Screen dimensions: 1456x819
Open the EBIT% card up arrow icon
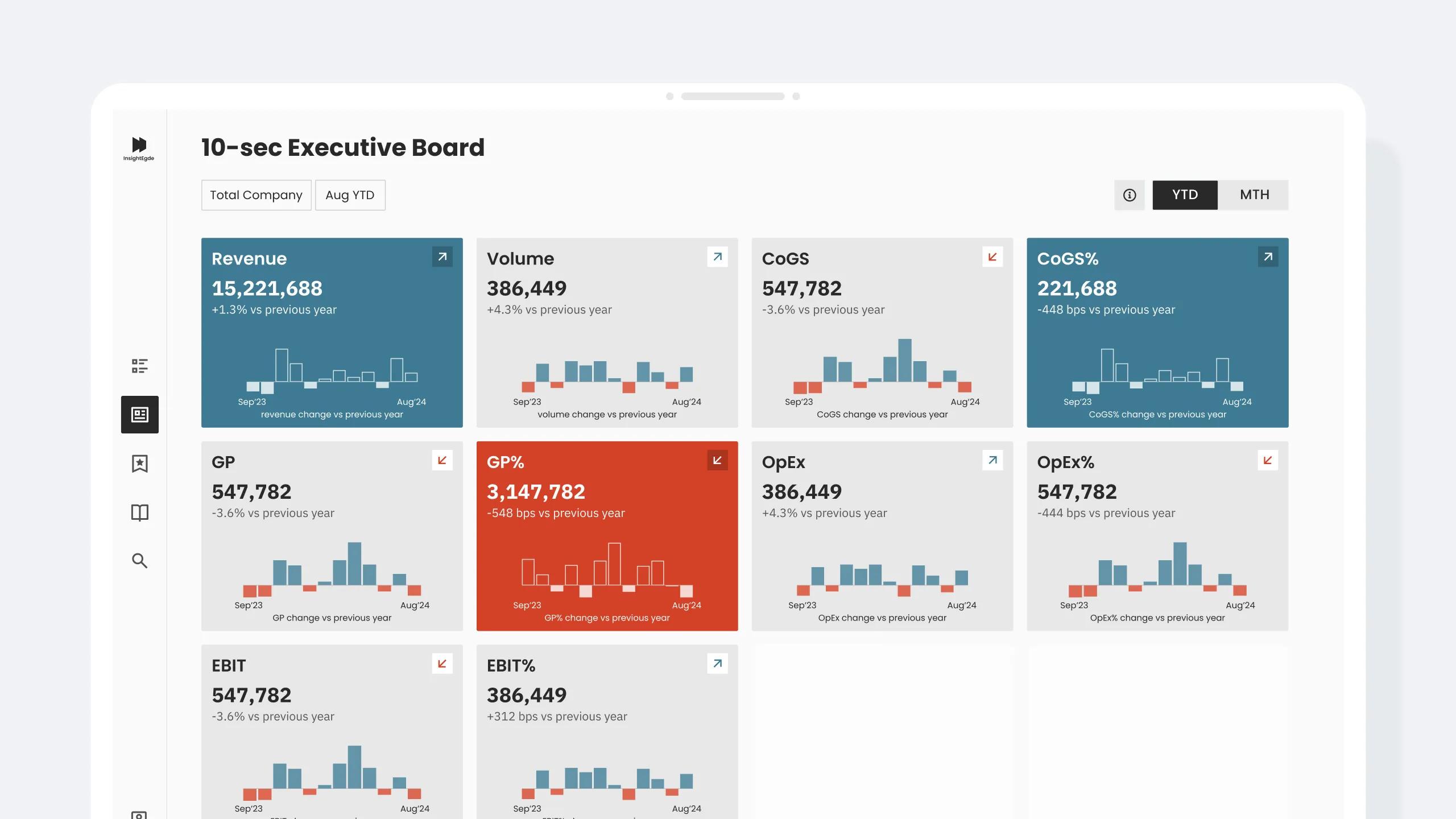coord(718,664)
